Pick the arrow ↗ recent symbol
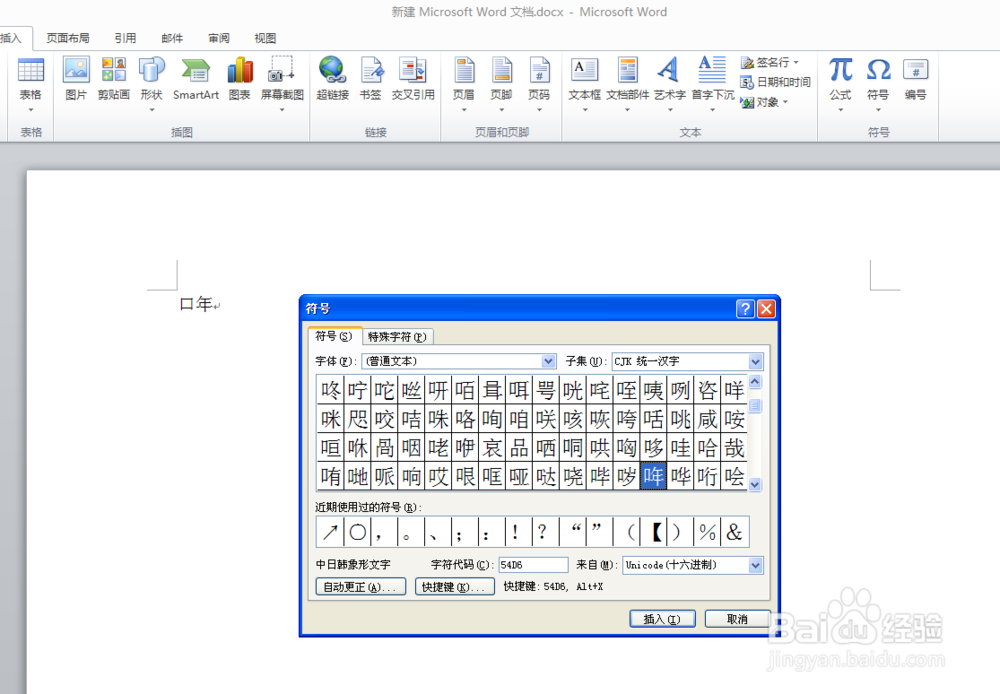1000x694 pixels. (x=330, y=532)
